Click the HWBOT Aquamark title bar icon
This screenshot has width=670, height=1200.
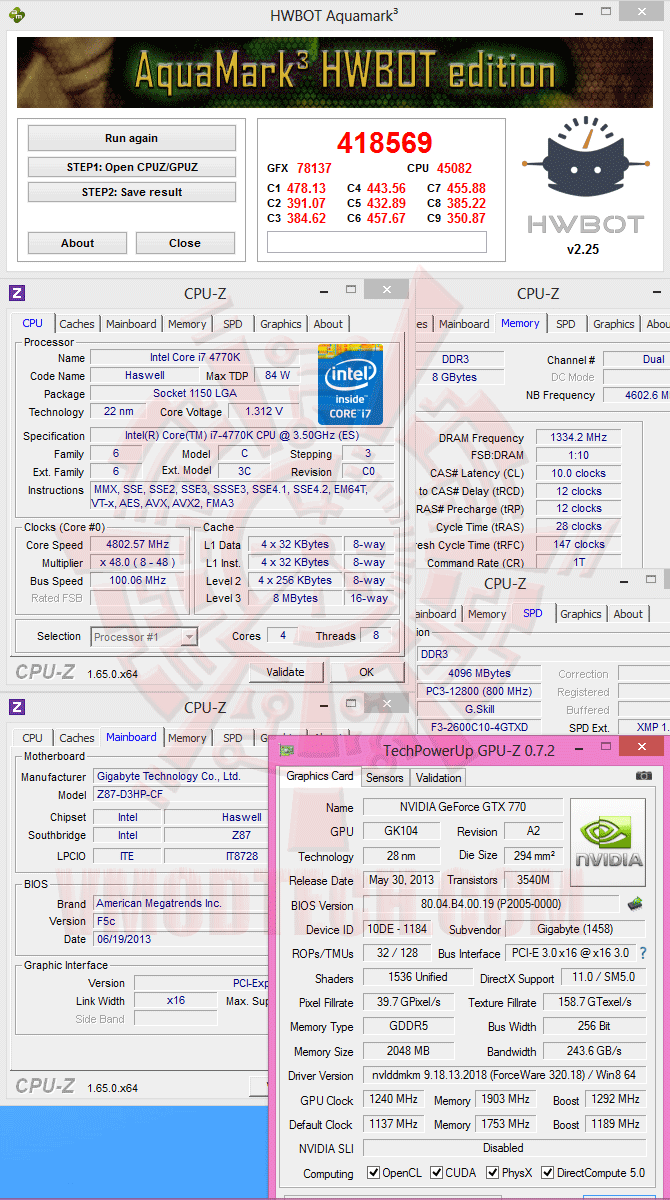(17, 15)
